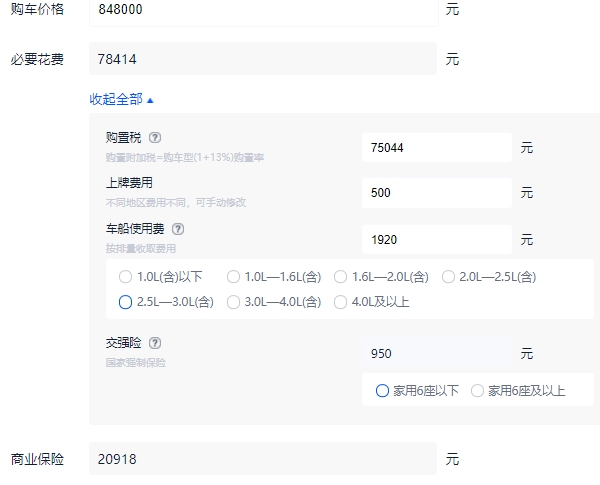Click the 购车价格 label
The height and width of the screenshot is (485, 600).
tap(37, 9)
